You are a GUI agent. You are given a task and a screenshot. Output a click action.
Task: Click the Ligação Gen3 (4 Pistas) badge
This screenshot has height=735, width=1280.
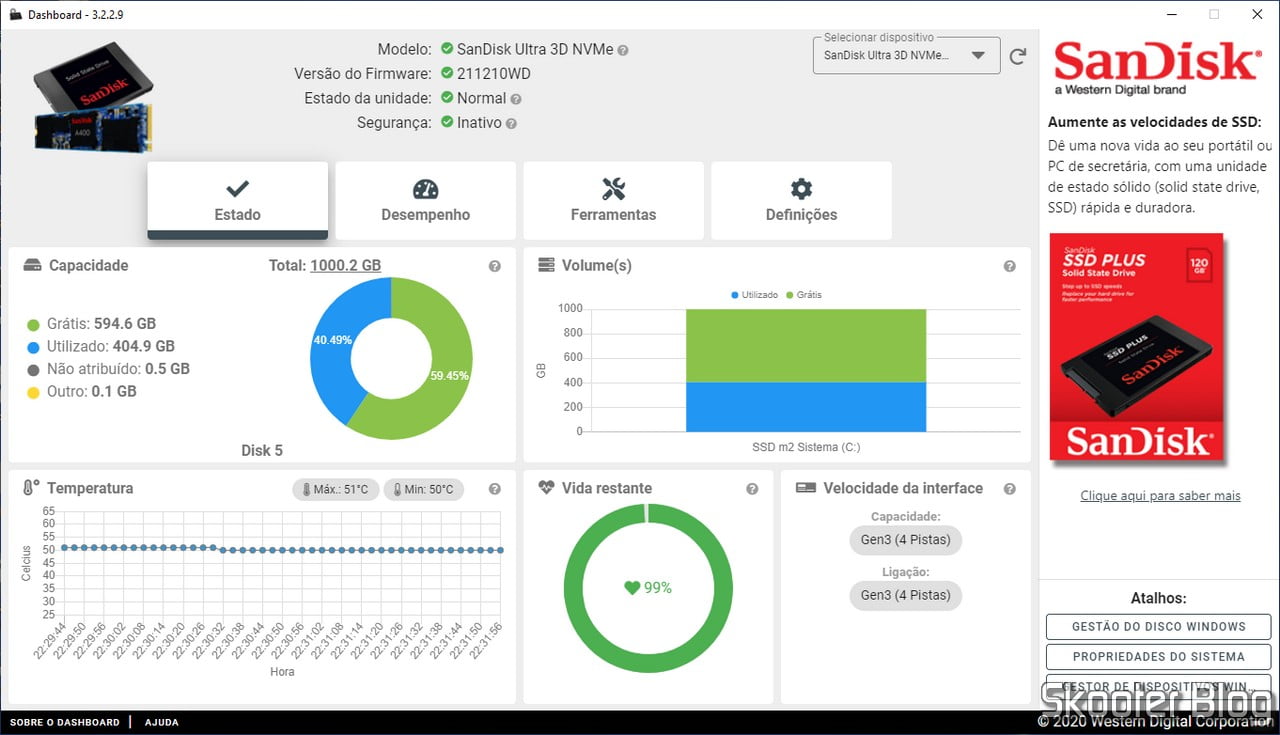[x=905, y=595]
